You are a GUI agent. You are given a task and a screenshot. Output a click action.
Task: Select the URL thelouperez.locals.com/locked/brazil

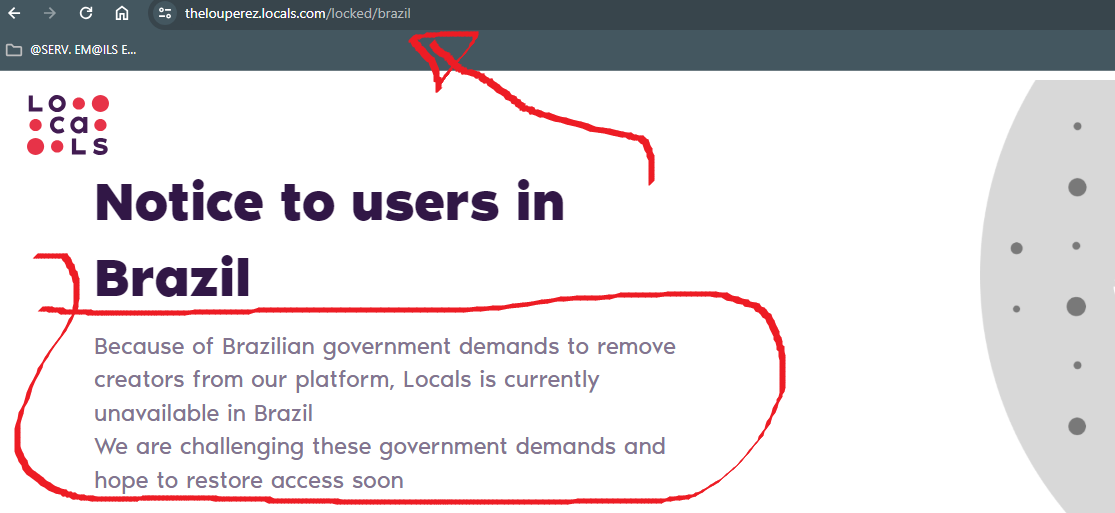pyautogui.click(x=297, y=14)
